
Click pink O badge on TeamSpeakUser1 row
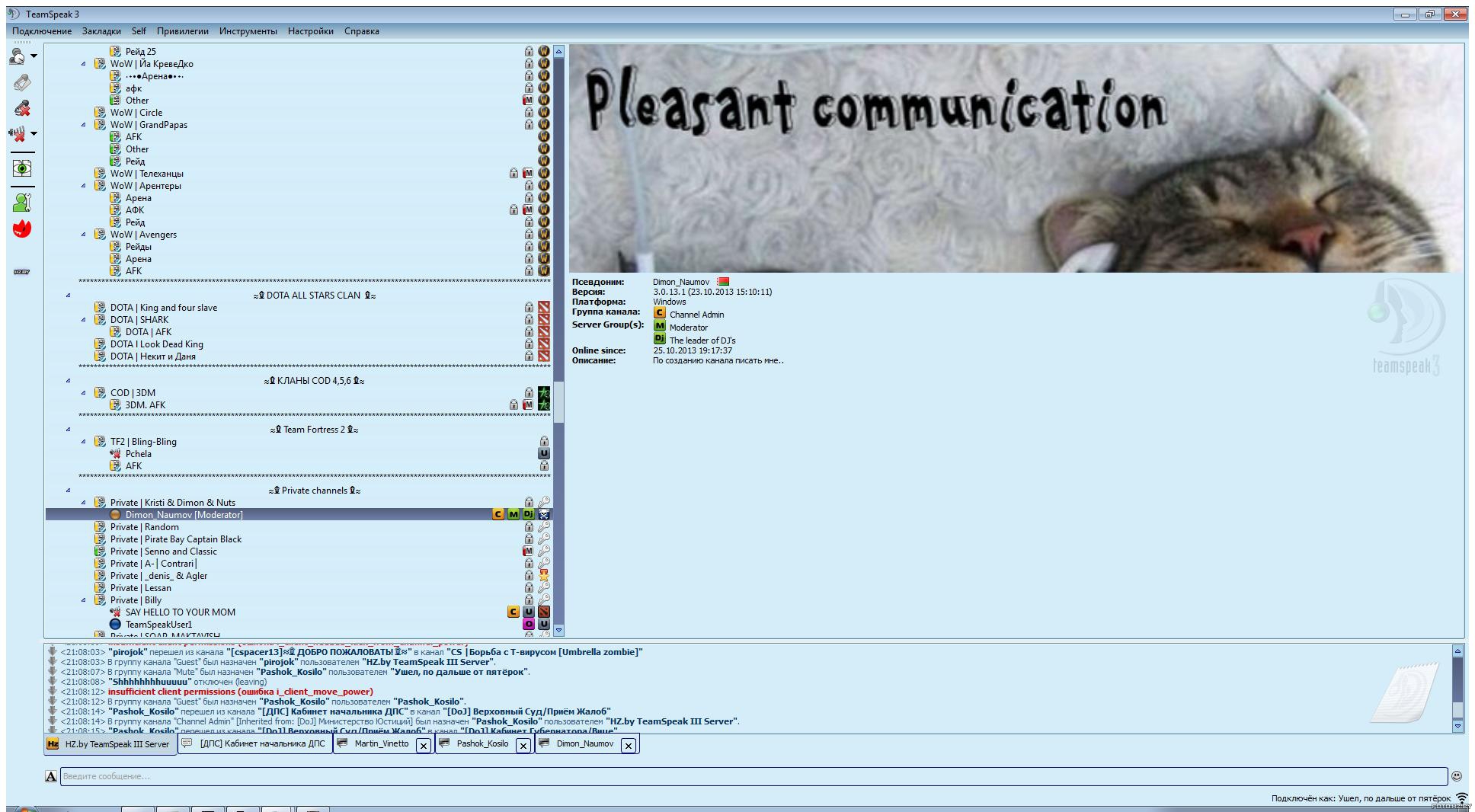click(529, 625)
